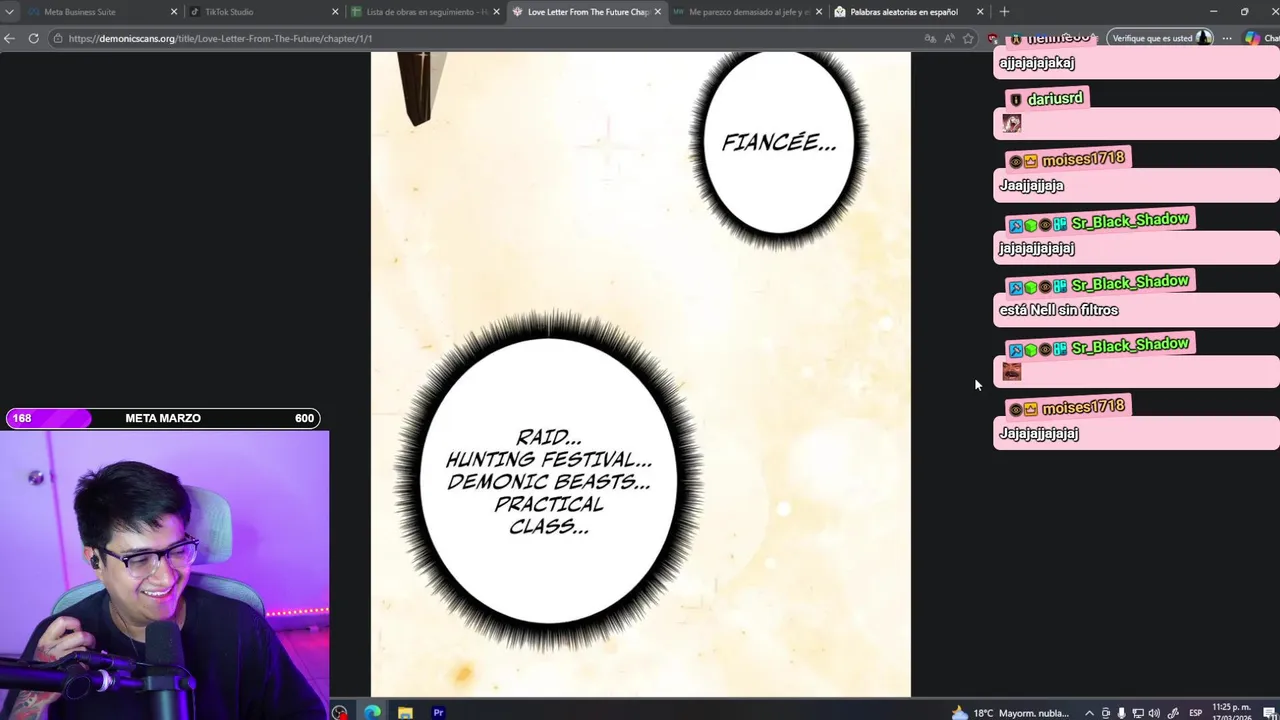The image size is (1280, 720).
Task: Open the red shield extension icon
Action: pyautogui.click(x=992, y=38)
